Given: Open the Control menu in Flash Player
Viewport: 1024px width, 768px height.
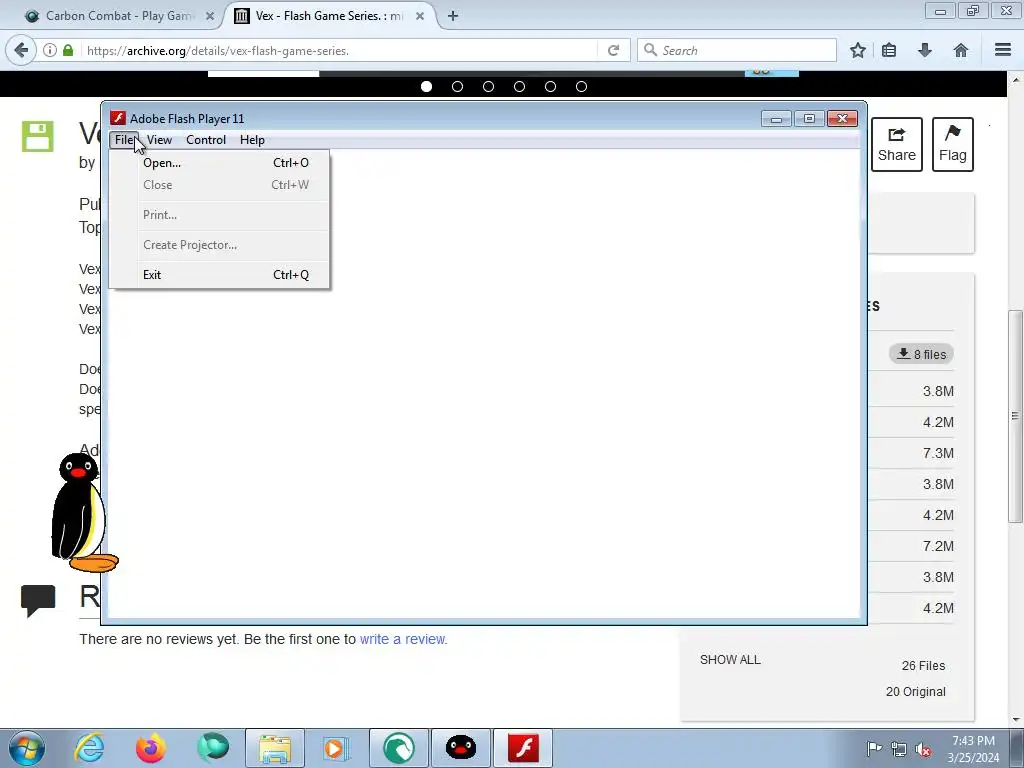Looking at the screenshot, I should click(x=206, y=140).
